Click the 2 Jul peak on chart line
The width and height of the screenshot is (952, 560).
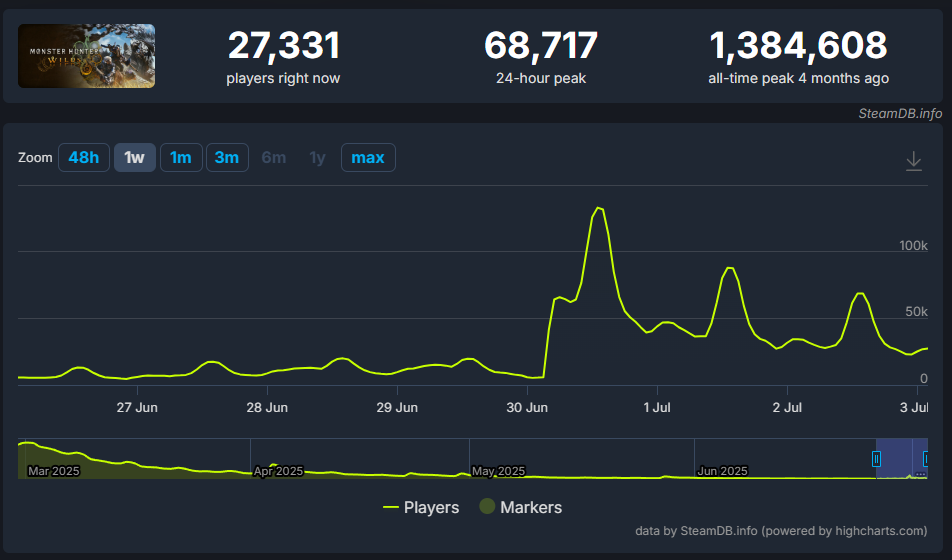(860, 293)
